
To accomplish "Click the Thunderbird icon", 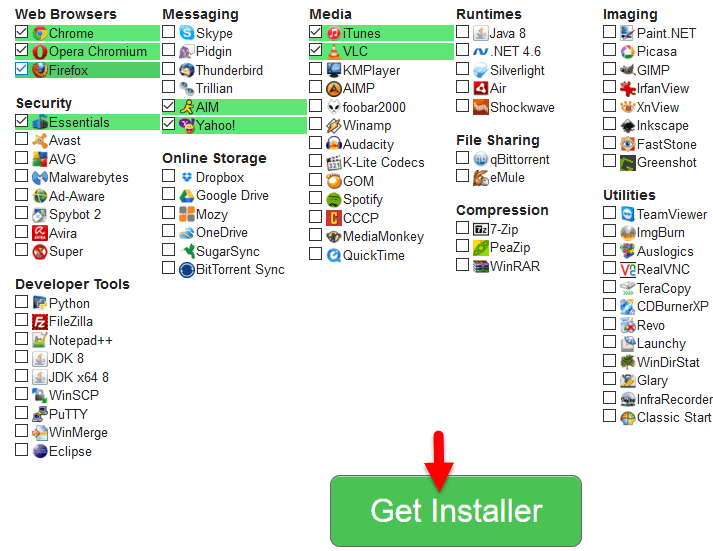I will coord(187,70).
